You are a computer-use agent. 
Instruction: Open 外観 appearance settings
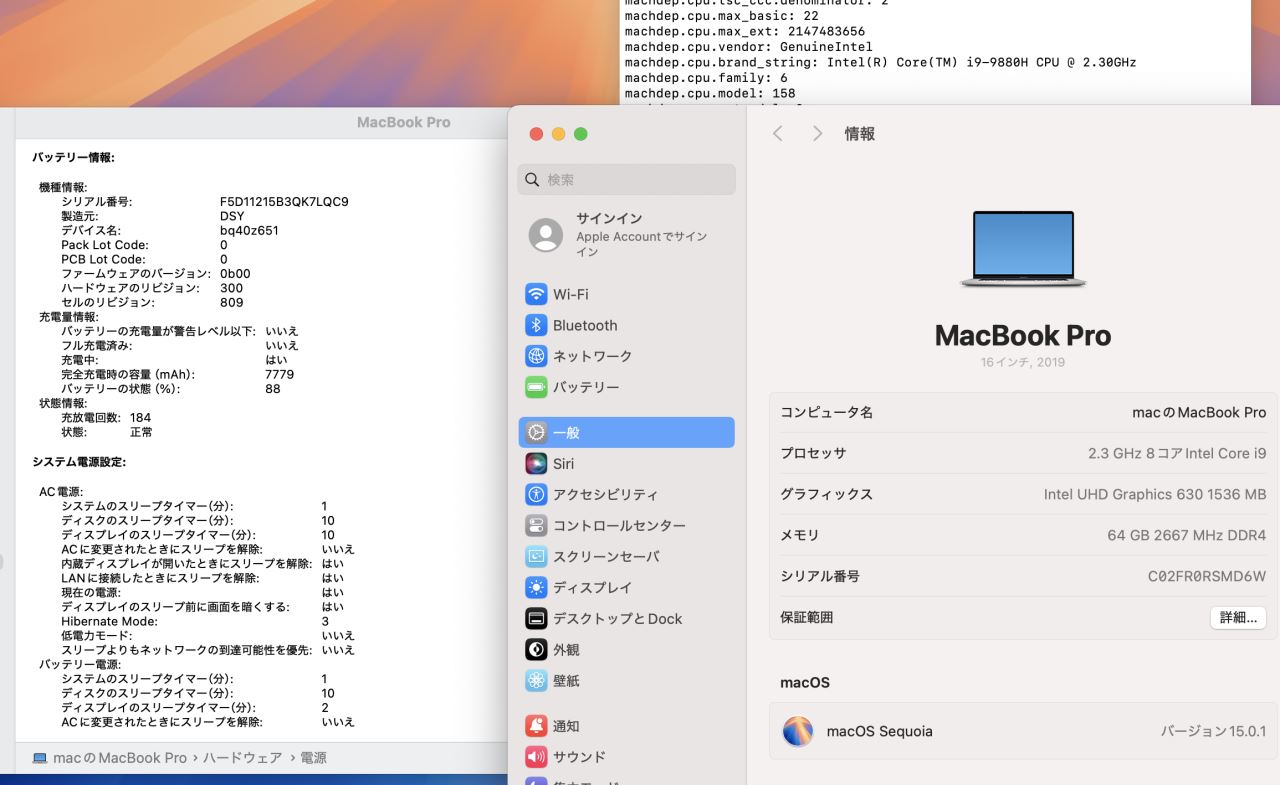tap(626, 649)
